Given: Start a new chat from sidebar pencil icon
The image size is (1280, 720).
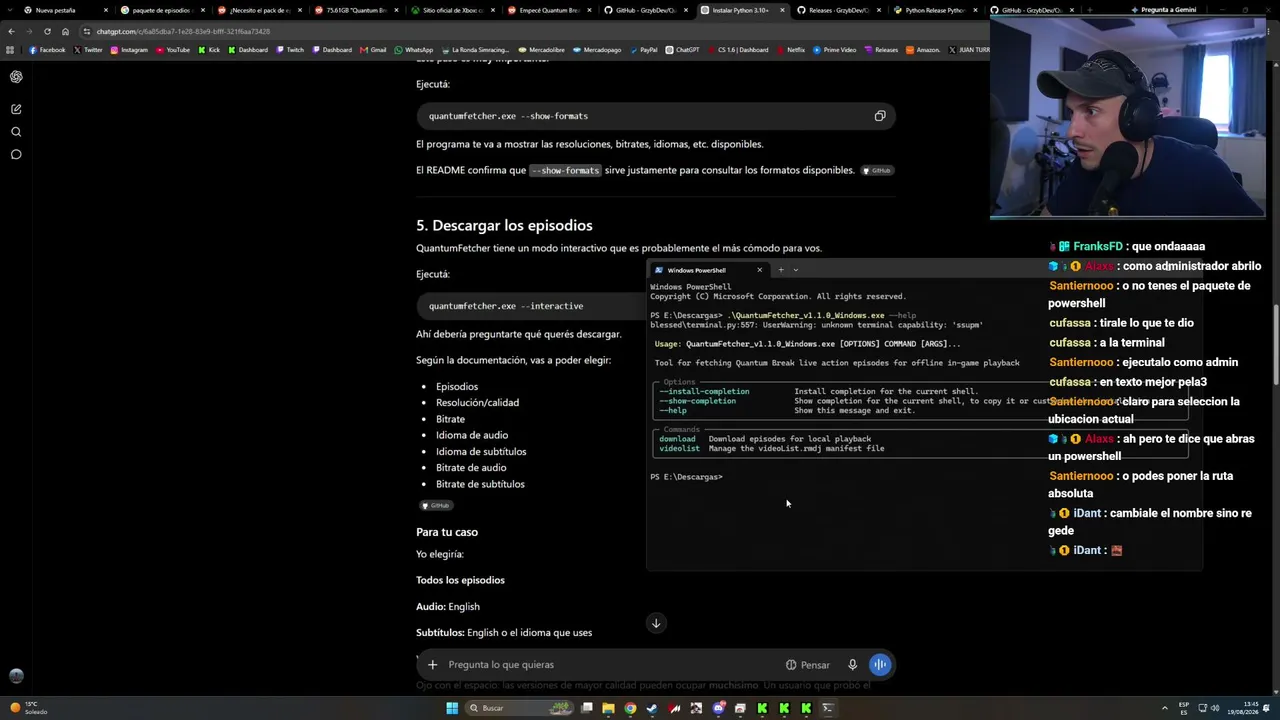Looking at the screenshot, I should tap(16, 109).
